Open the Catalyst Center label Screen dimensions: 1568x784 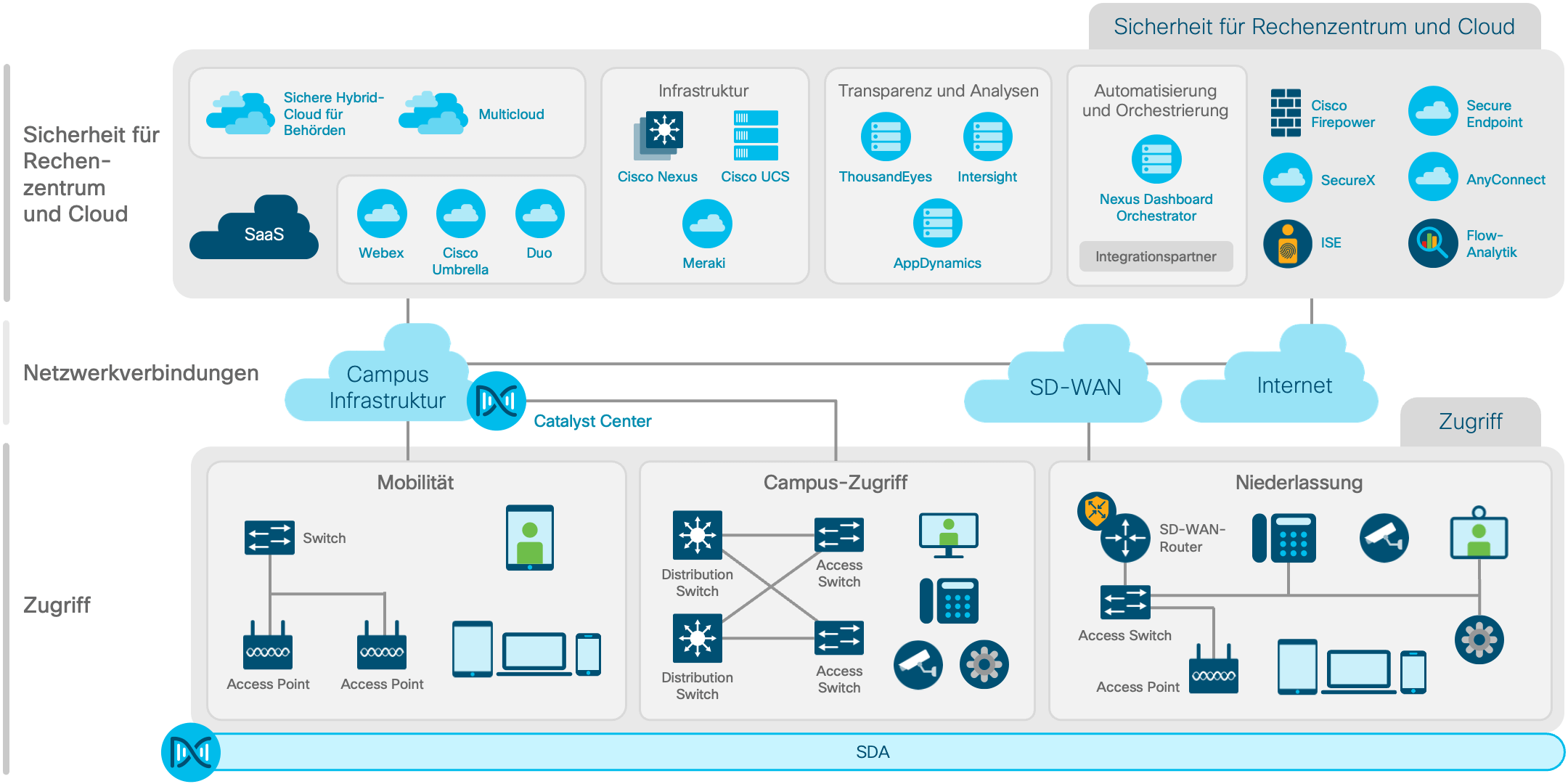click(592, 421)
